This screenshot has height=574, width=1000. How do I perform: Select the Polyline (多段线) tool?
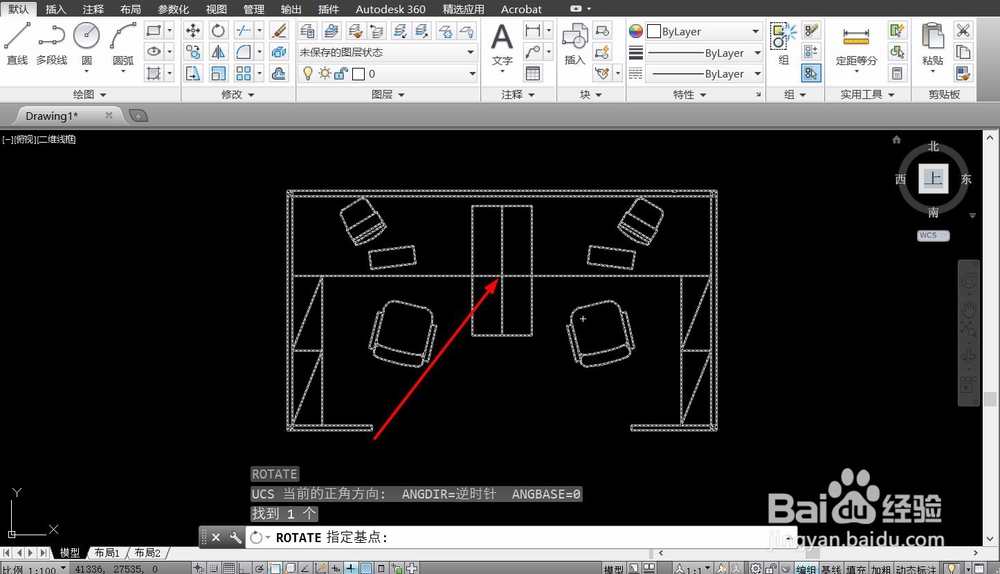coord(52,43)
